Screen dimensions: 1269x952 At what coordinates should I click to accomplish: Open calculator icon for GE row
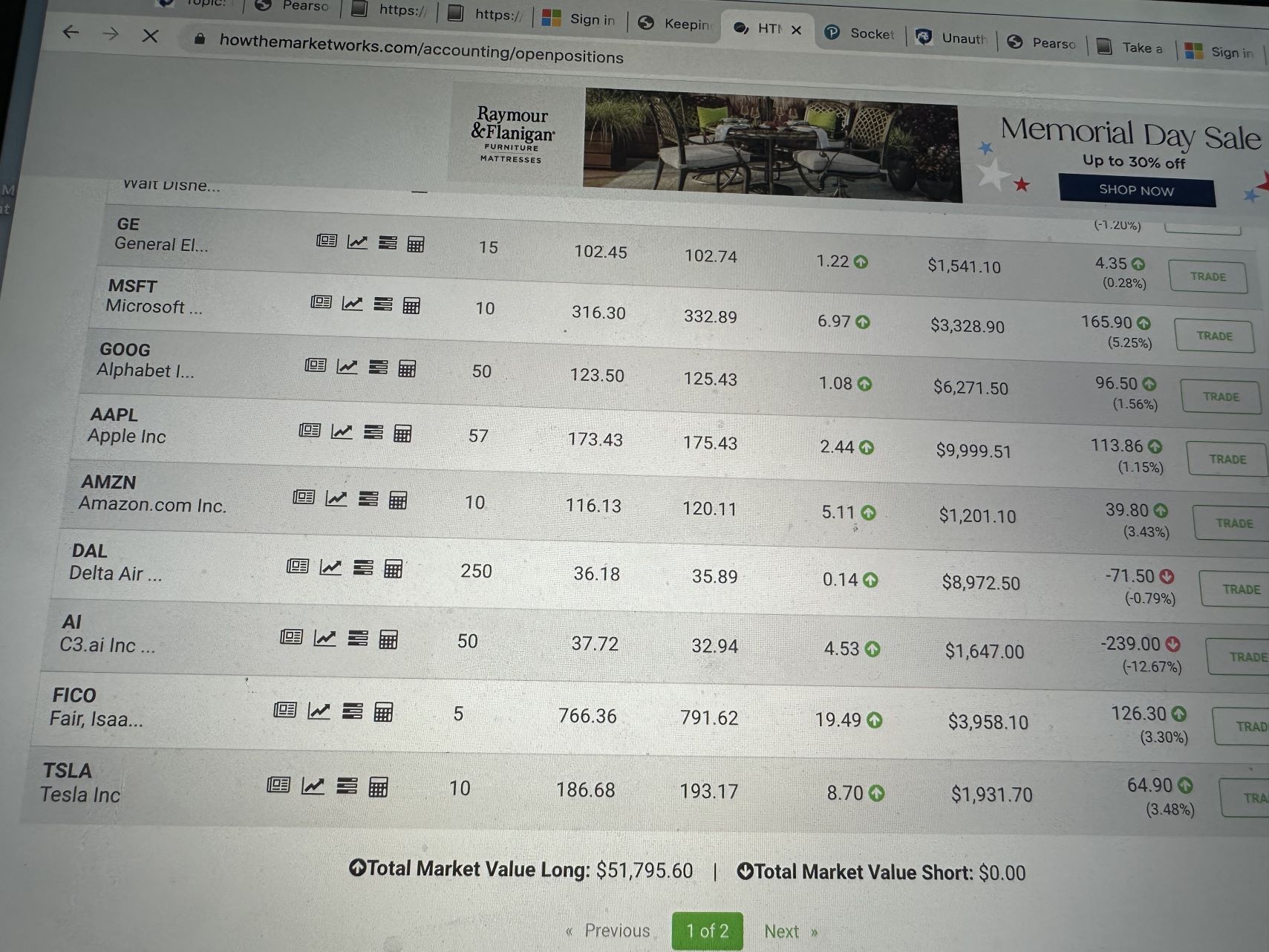coord(416,244)
